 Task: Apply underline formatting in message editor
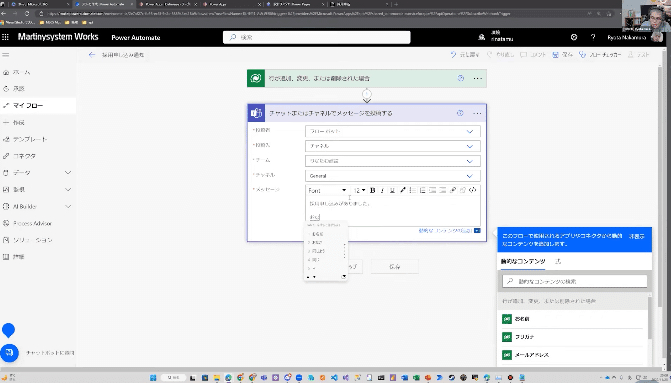pos(392,190)
